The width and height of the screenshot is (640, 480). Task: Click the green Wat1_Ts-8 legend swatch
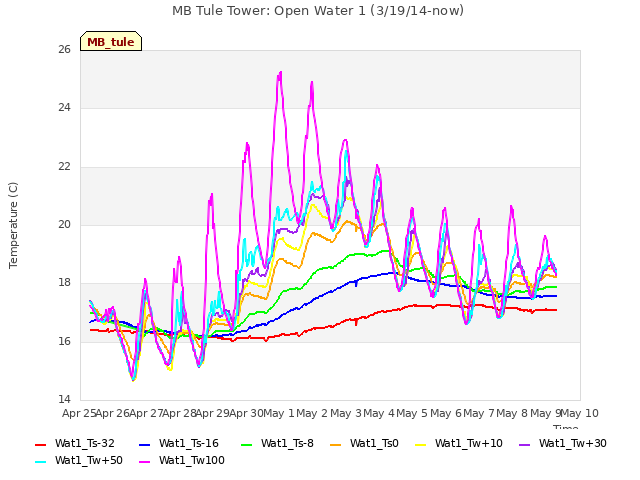(247, 444)
